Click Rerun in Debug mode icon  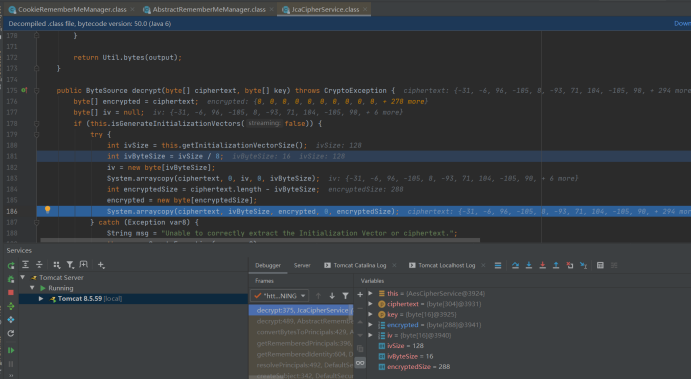(x=11, y=279)
